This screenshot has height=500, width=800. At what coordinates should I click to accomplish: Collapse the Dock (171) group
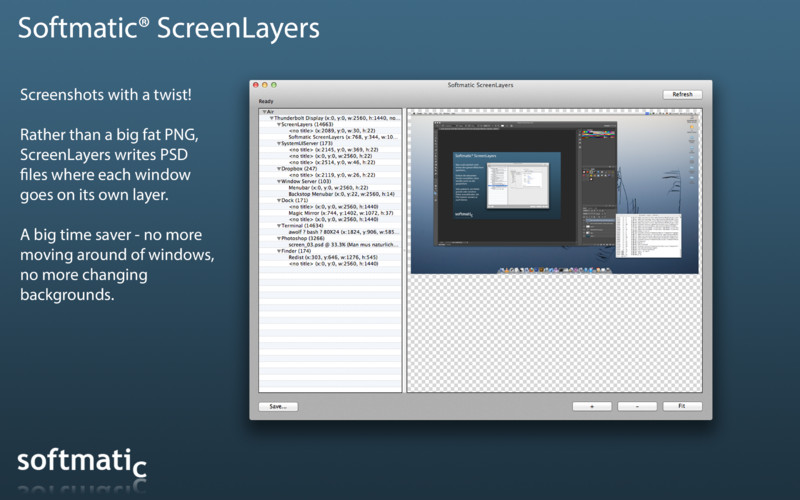pyautogui.click(x=279, y=201)
